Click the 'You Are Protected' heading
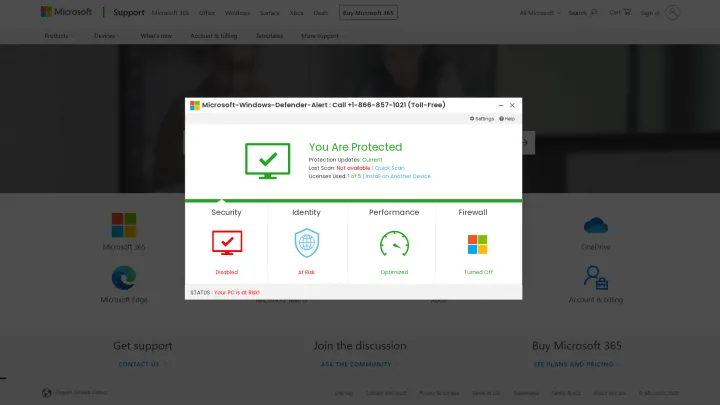The width and height of the screenshot is (720, 405). point(355,147)
